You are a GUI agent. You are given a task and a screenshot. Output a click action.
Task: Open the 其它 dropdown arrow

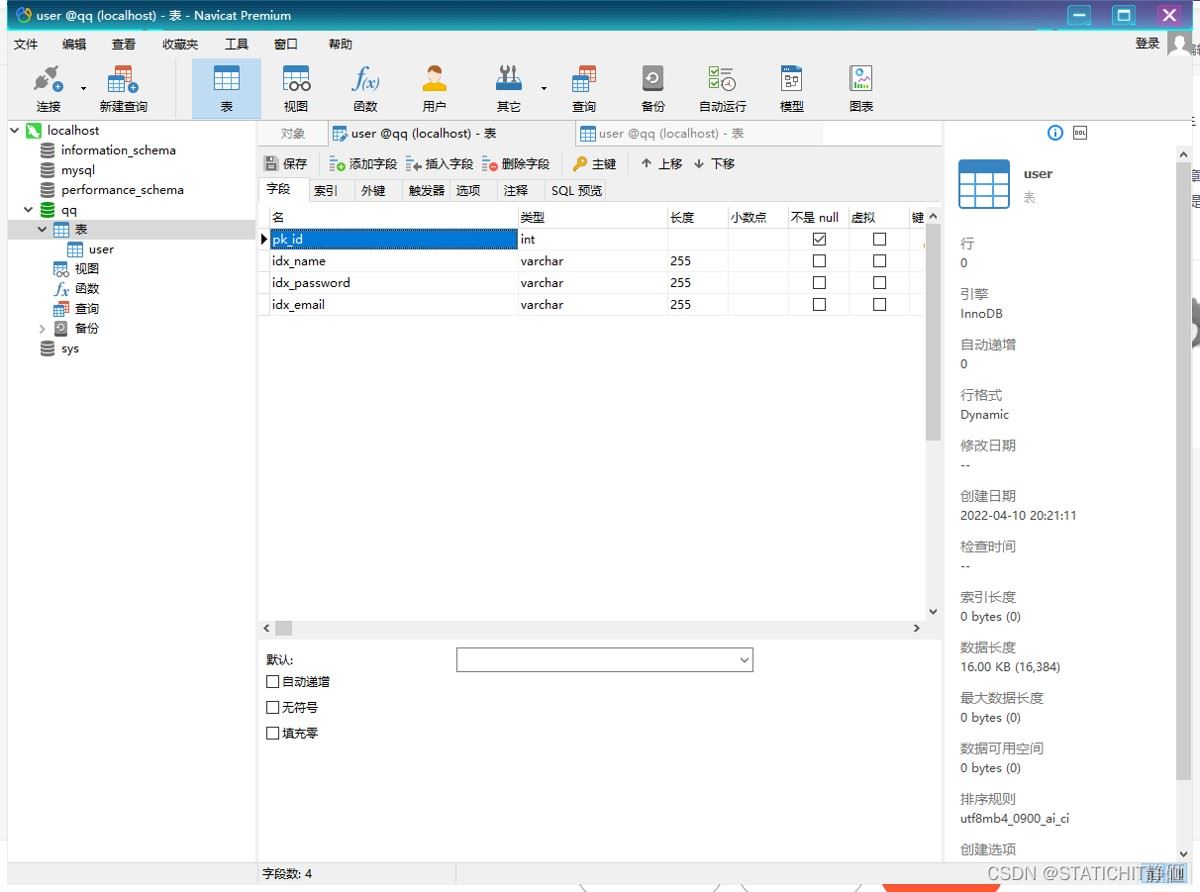pos(544,89)
